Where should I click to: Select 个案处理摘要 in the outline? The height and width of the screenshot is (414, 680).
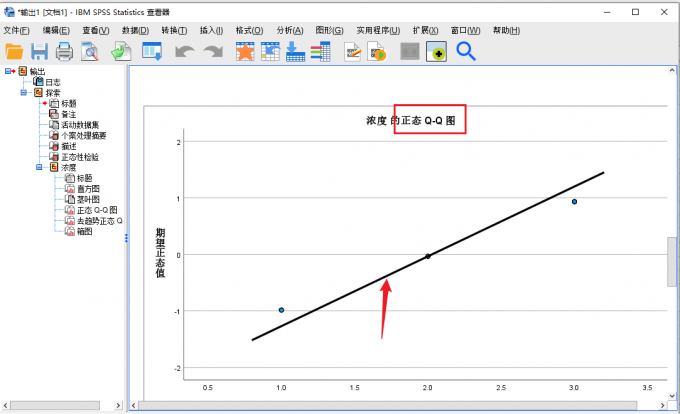coord(83,136)
